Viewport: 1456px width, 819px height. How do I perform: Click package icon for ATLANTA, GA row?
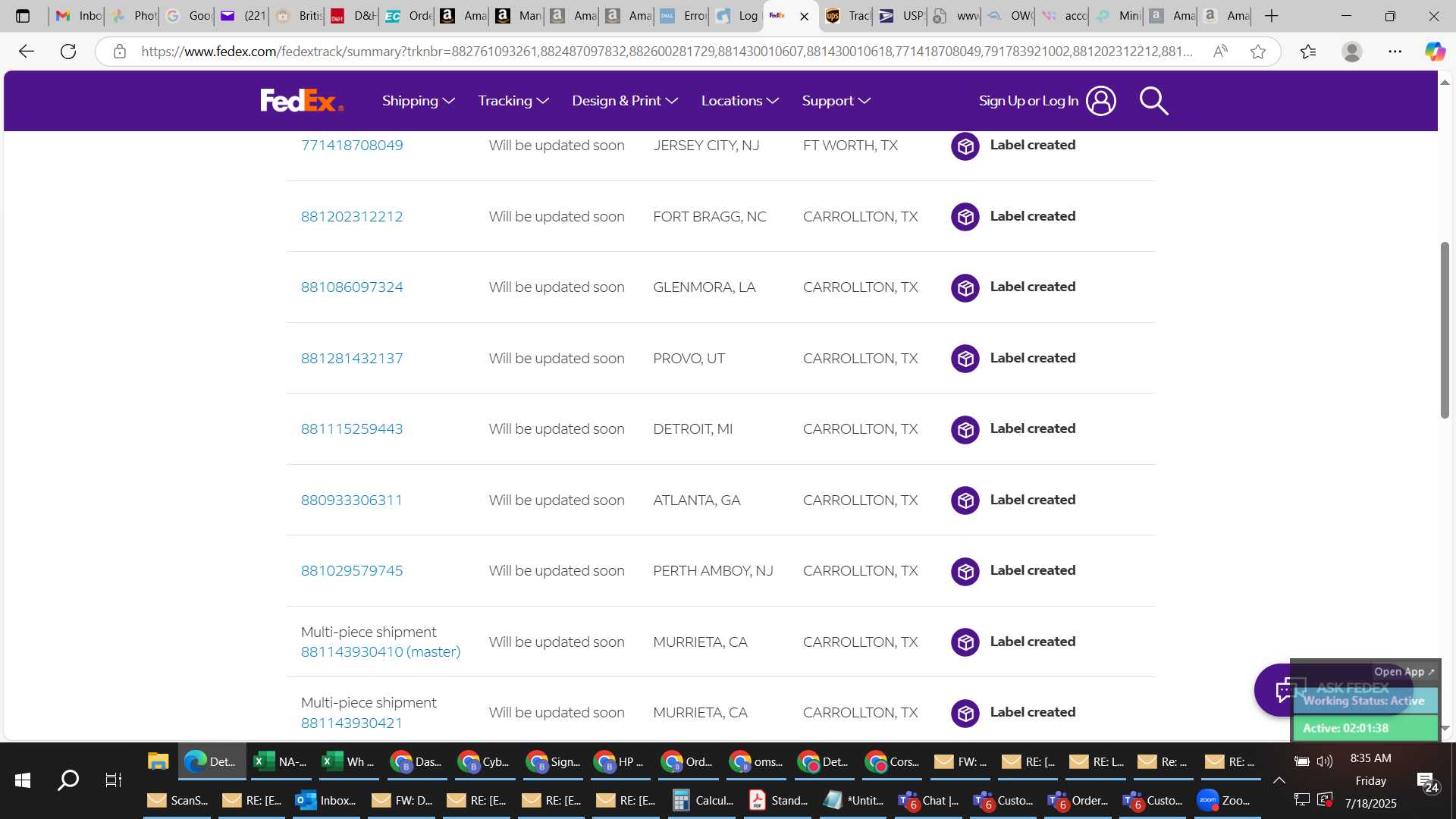965,500
